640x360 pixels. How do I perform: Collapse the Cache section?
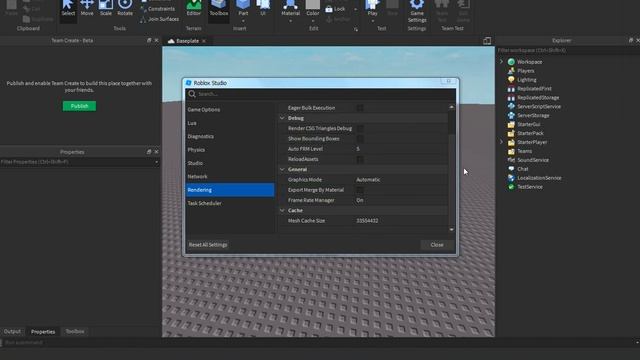tap(282, 210)
